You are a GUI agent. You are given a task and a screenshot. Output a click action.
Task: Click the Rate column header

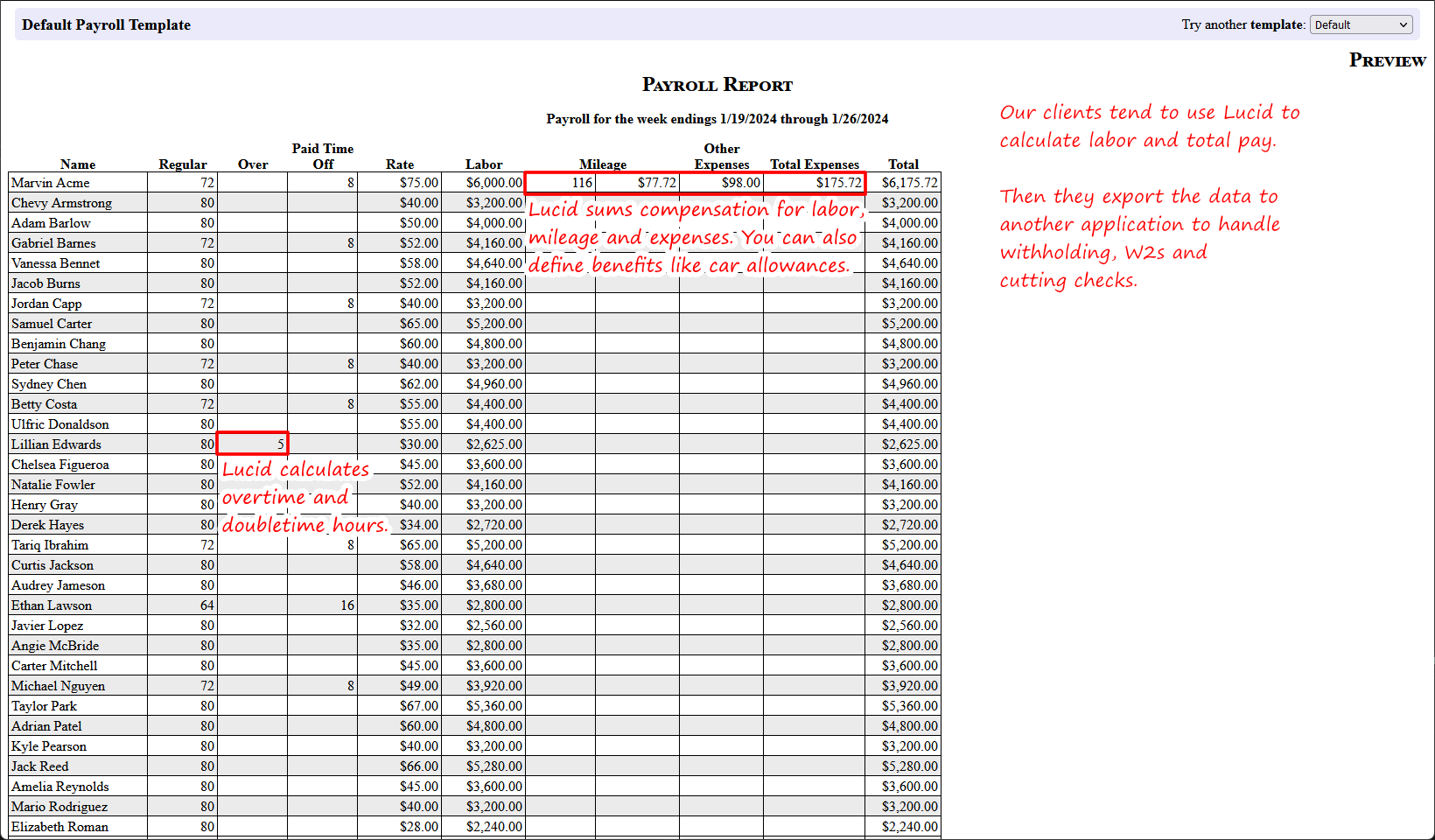(400, 164)
